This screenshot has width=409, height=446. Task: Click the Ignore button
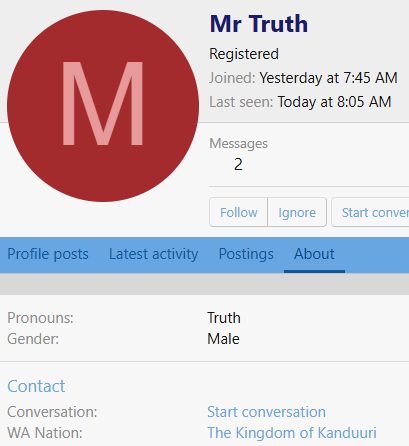(x=297, y=212)
